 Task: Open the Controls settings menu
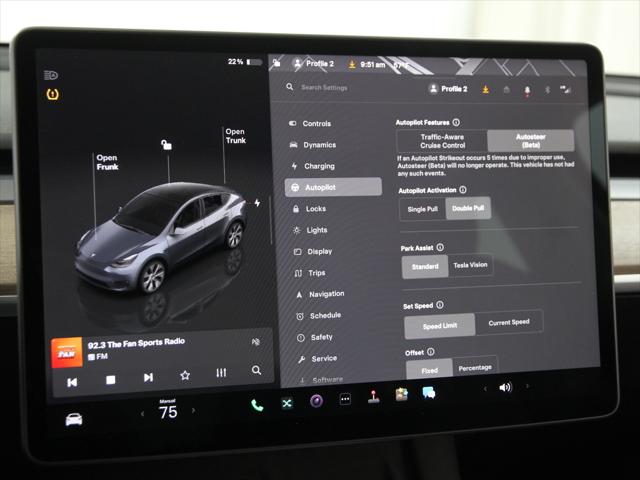coord(310,124)
